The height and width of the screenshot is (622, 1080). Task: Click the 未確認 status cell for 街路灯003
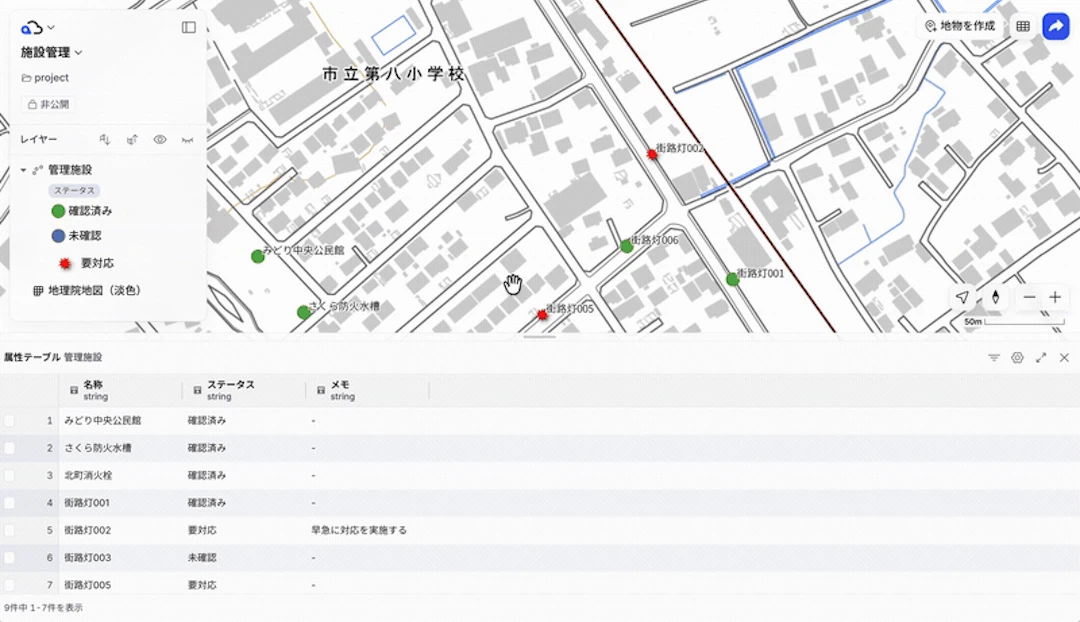pyautogui.click(x=244, y=558)
